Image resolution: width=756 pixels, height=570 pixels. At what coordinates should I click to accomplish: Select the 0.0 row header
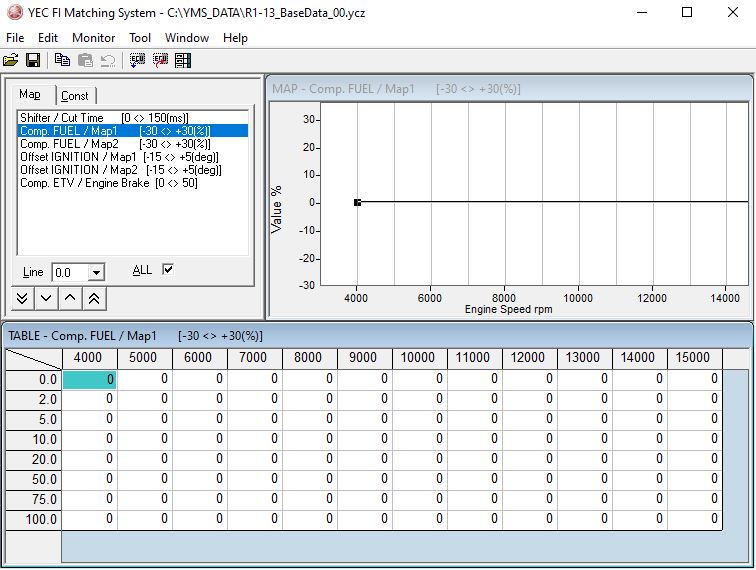34,380
